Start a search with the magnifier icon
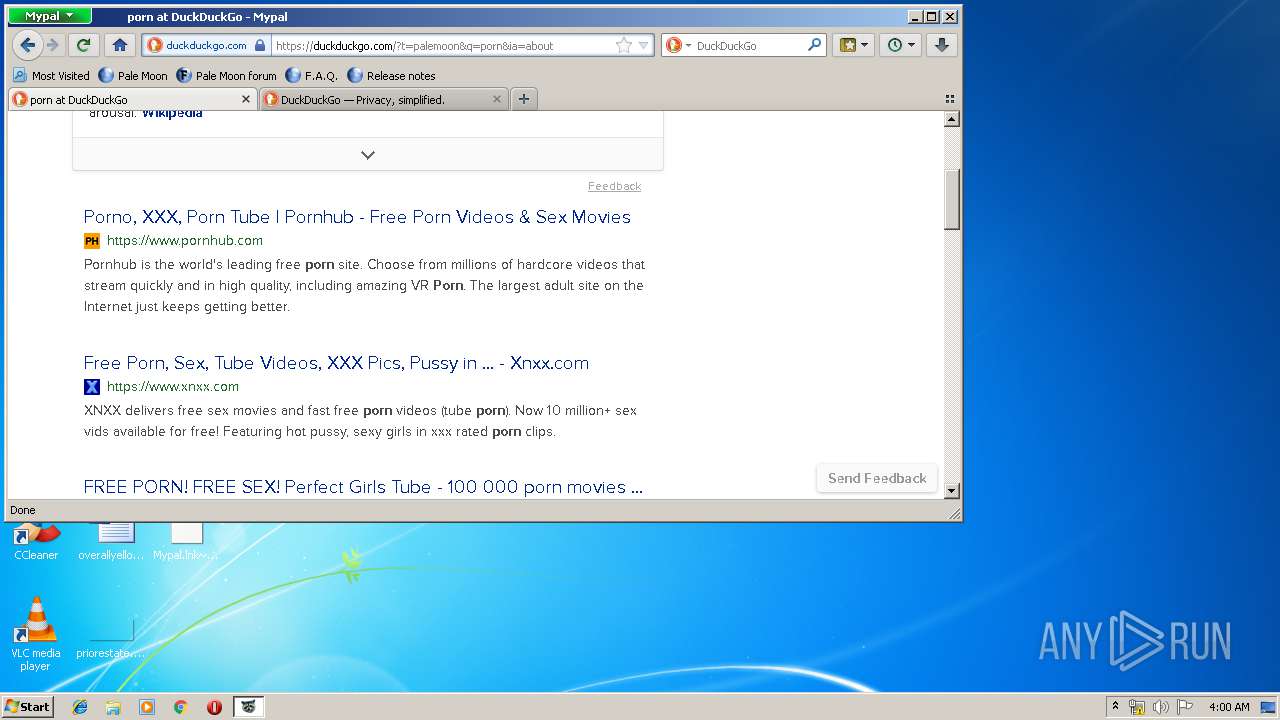 tap(814, 45)
